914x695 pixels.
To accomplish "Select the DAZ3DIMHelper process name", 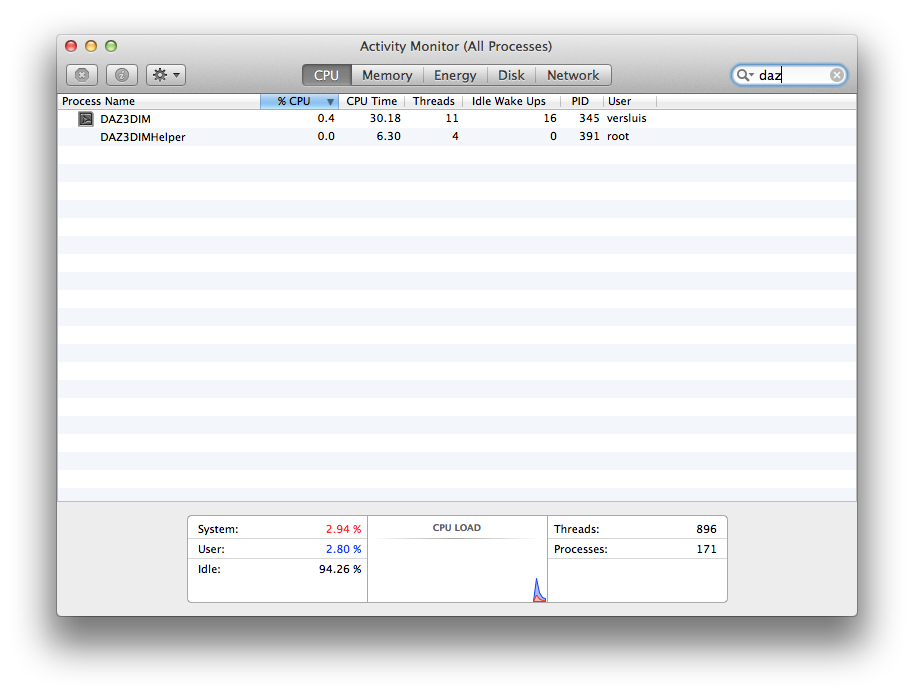I will click(143, 137).
